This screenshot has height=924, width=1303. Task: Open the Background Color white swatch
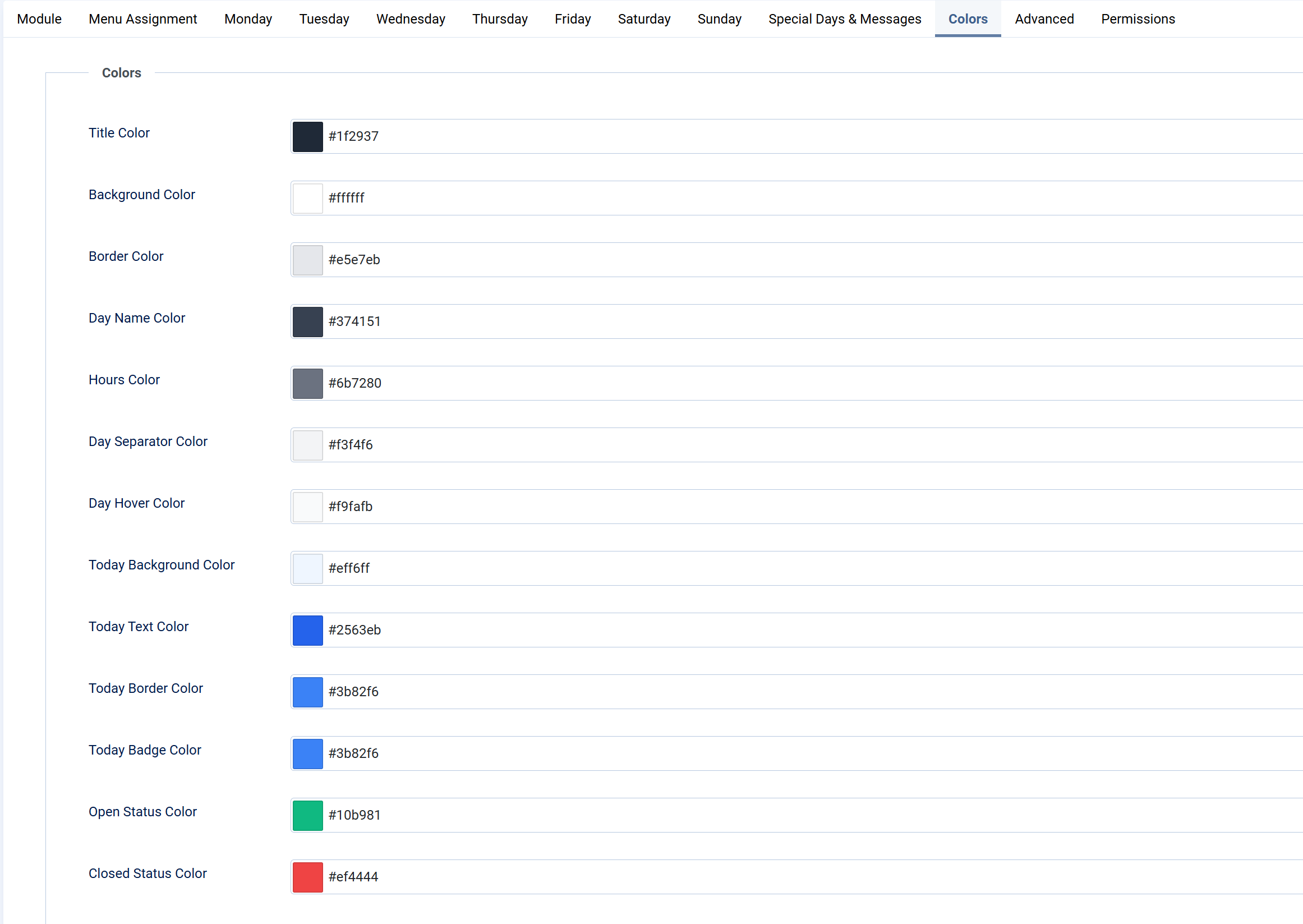pyautogui.click(x=308, y=198)
